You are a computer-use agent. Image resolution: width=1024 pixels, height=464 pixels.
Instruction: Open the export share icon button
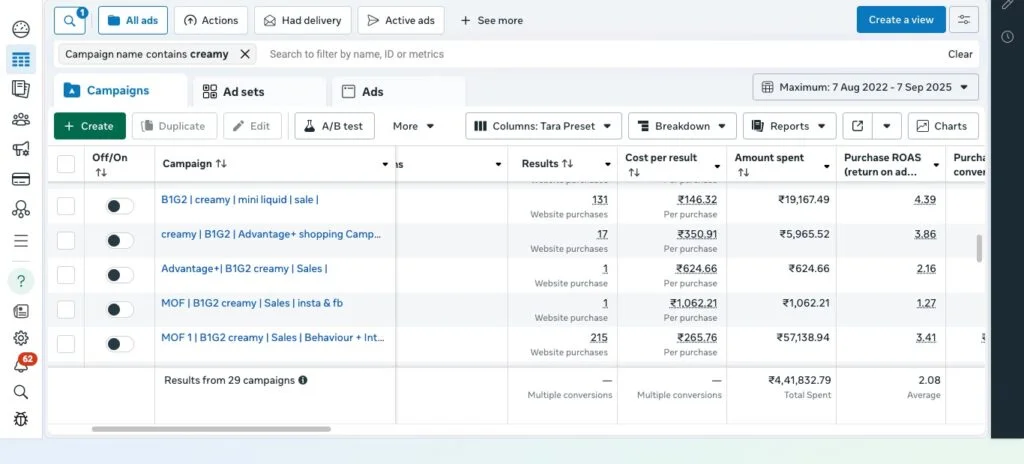click(x=857, y=126)
